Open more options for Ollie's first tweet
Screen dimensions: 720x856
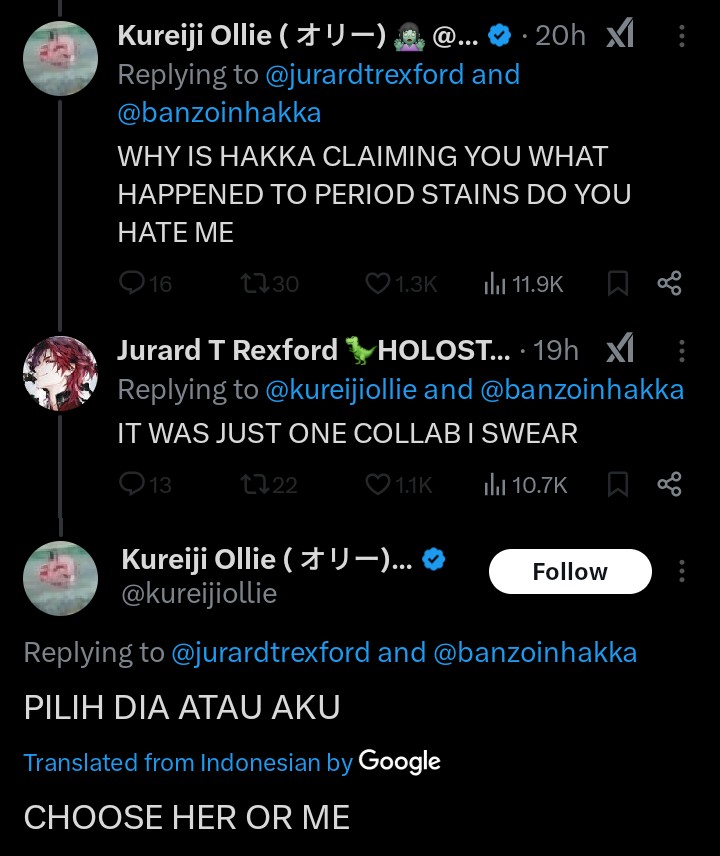tap(682, 36)
